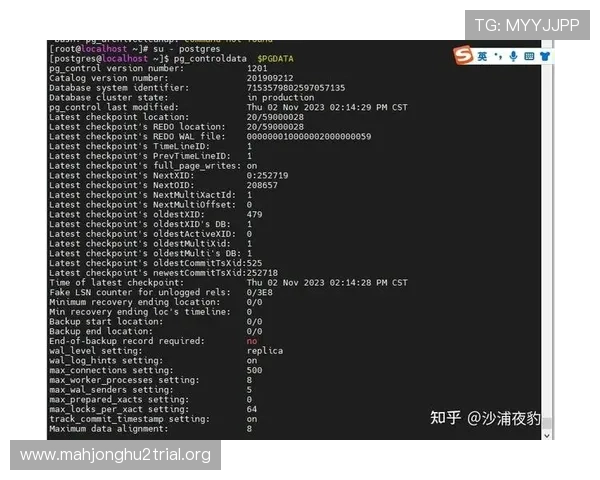The height and width of the screenshot is (480, 600).
Task: Click the 'wal_log_hints setting:' label
Action: (106, 361)
